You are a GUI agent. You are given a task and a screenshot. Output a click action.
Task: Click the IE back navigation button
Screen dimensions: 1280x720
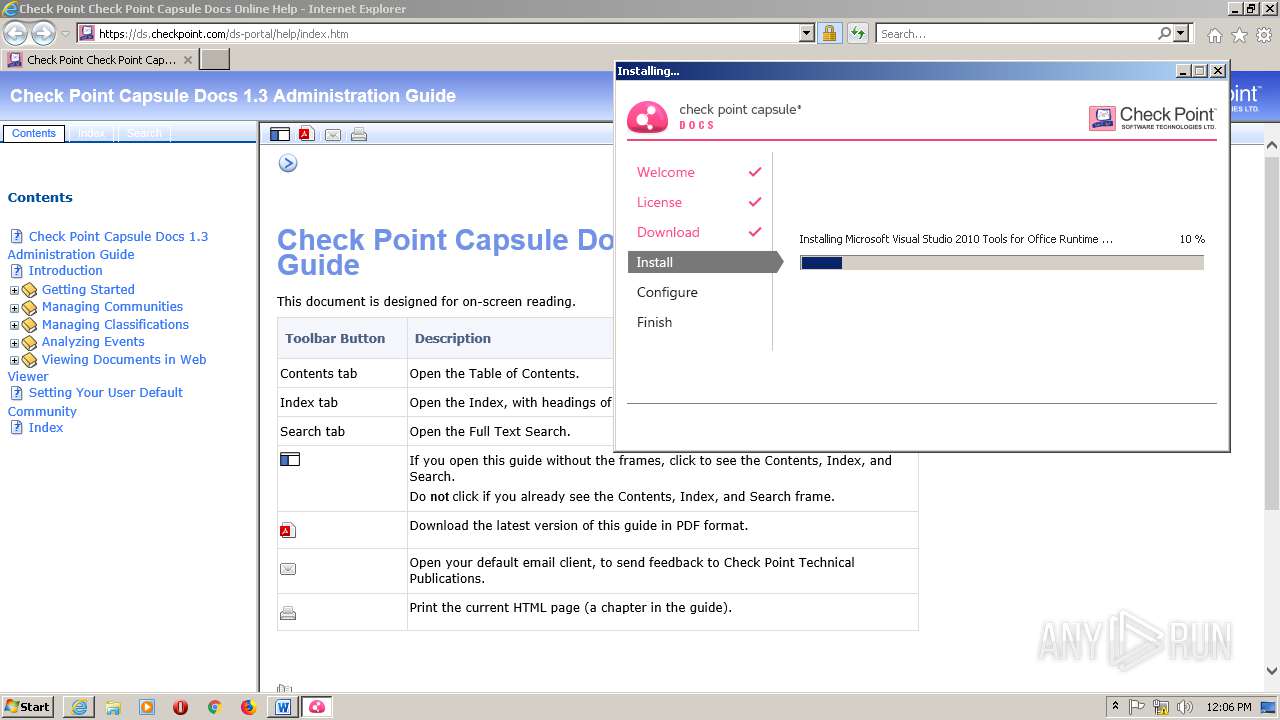(16, 33)
